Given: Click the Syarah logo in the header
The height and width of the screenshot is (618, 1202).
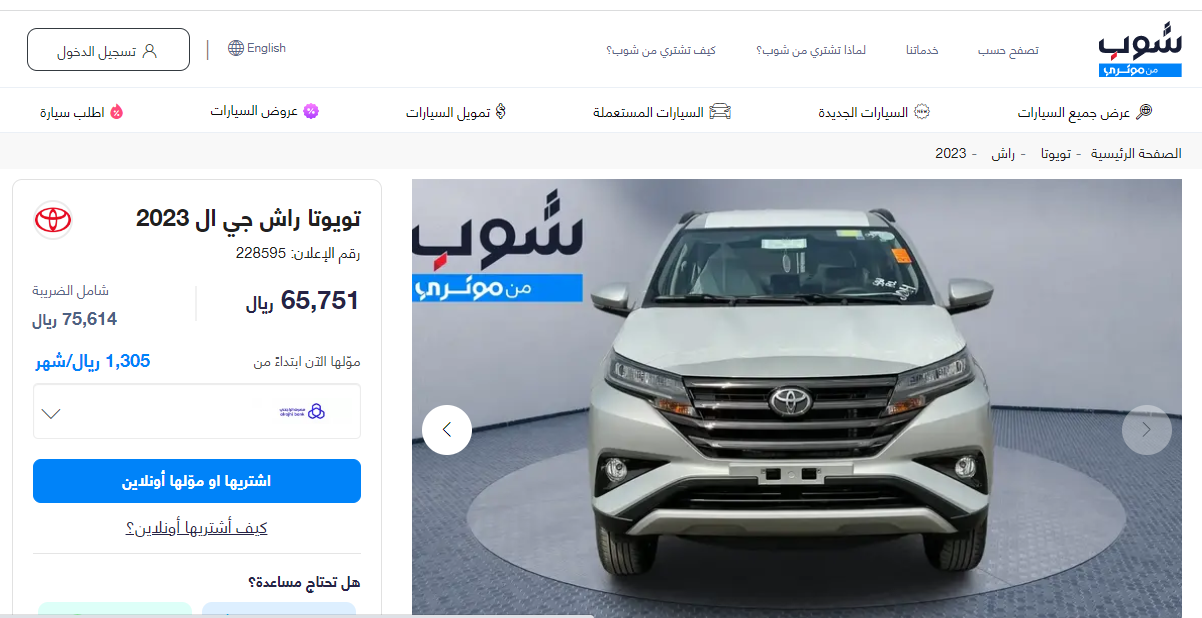Looking at the screenshot, I should point(1140,52).
